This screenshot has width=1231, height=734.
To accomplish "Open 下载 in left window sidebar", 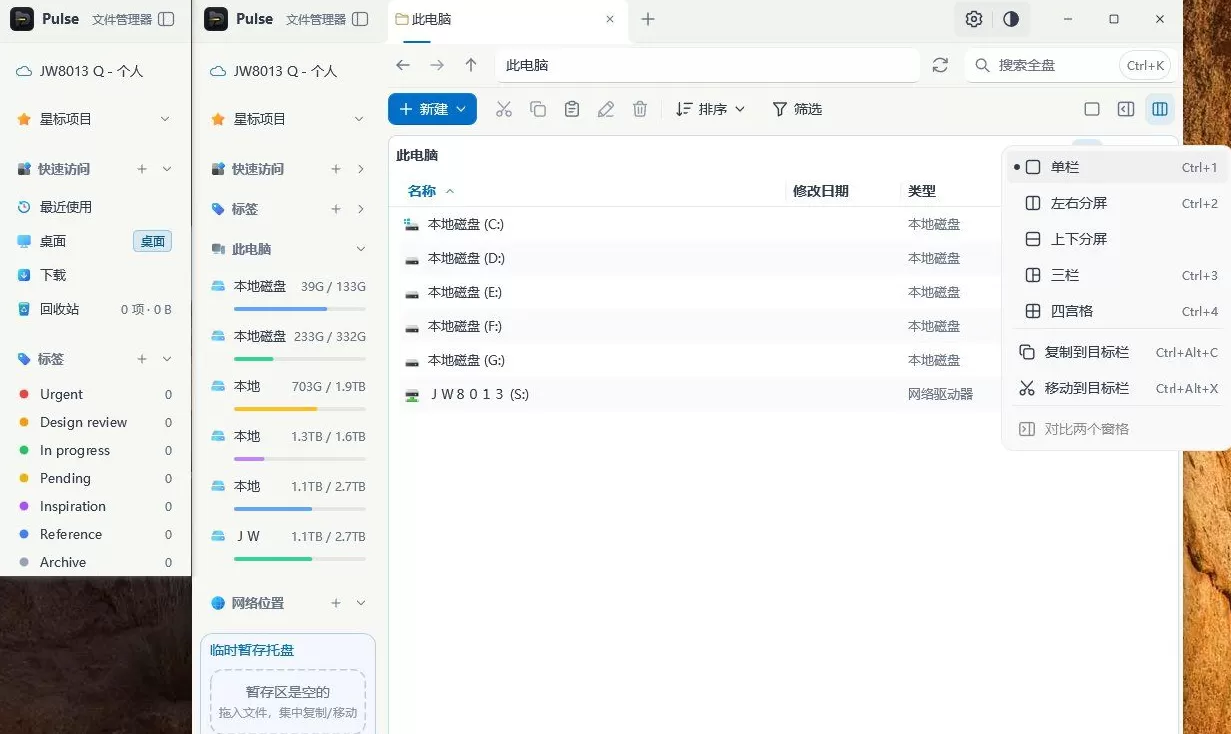I will coord(94,275).
